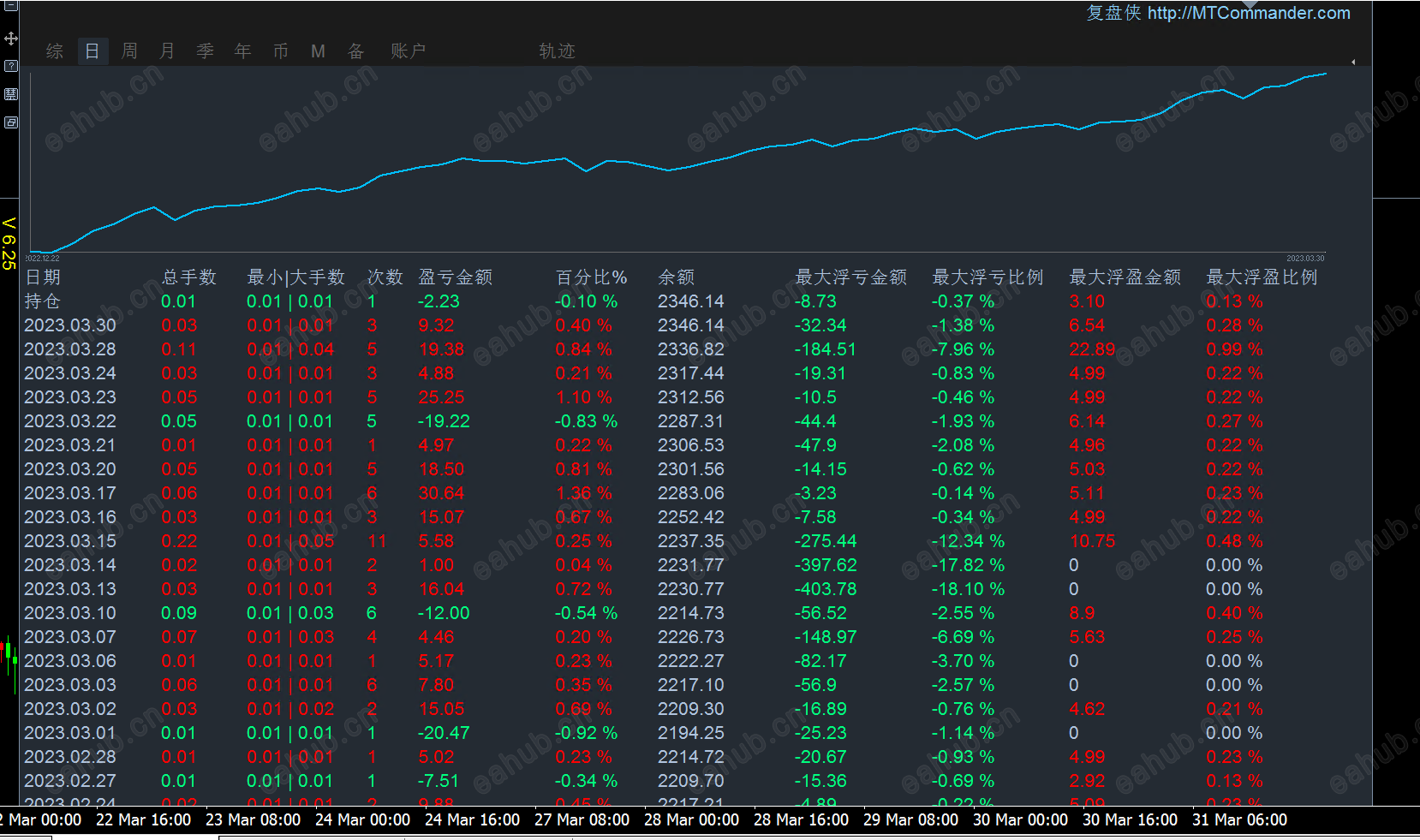Viewport: 1420px width, 840px height.
Task: Click the 轨迹 track button
Action: (x=558, y=51)
